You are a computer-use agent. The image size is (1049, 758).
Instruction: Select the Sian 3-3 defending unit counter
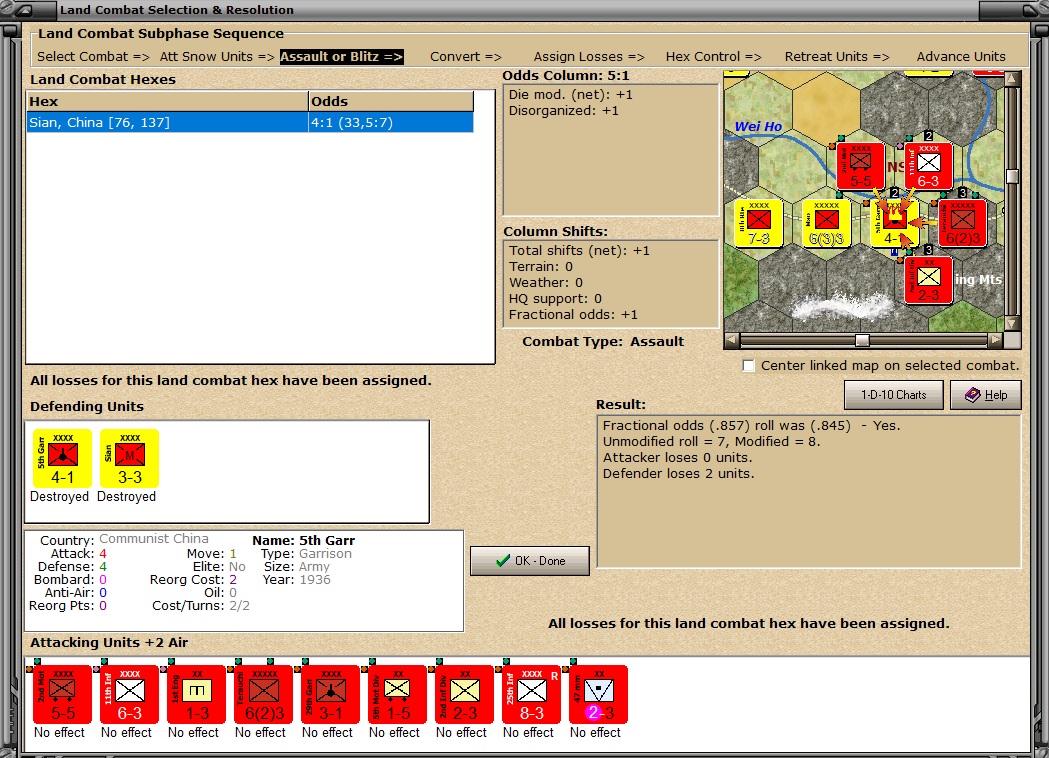[129, 458]
